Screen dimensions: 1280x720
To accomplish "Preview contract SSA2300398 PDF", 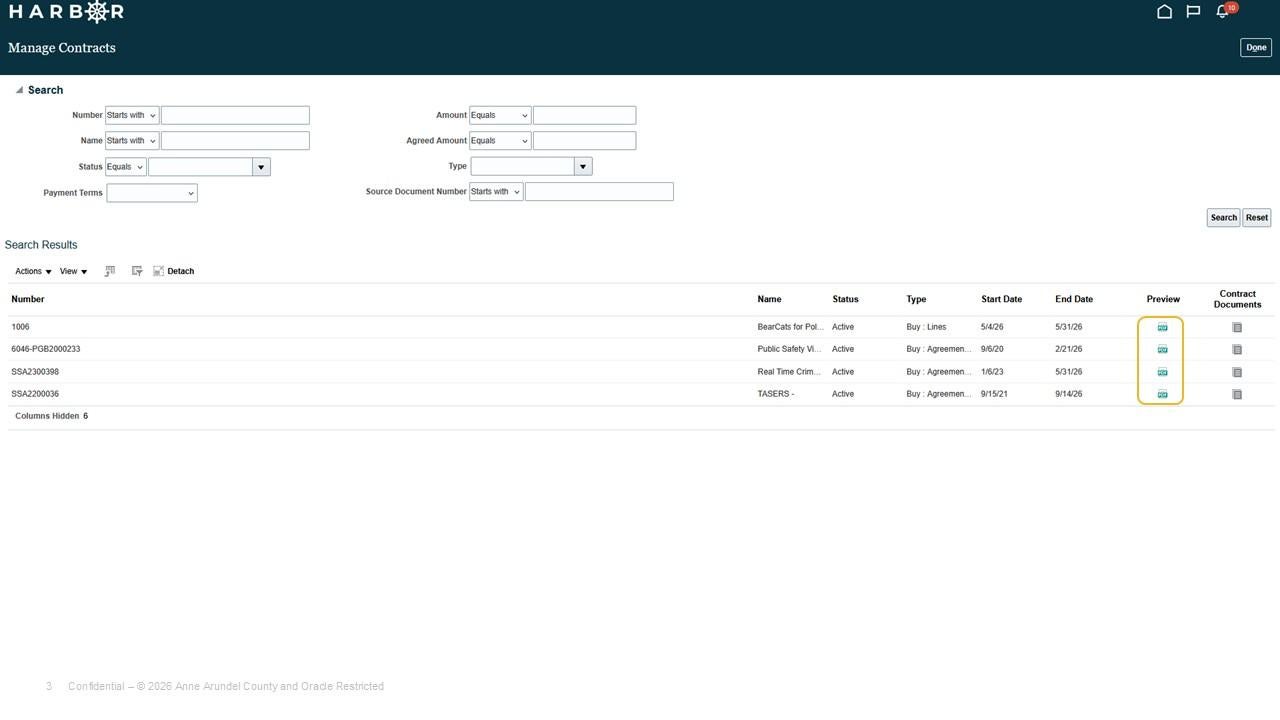I will coord(1162,372).
